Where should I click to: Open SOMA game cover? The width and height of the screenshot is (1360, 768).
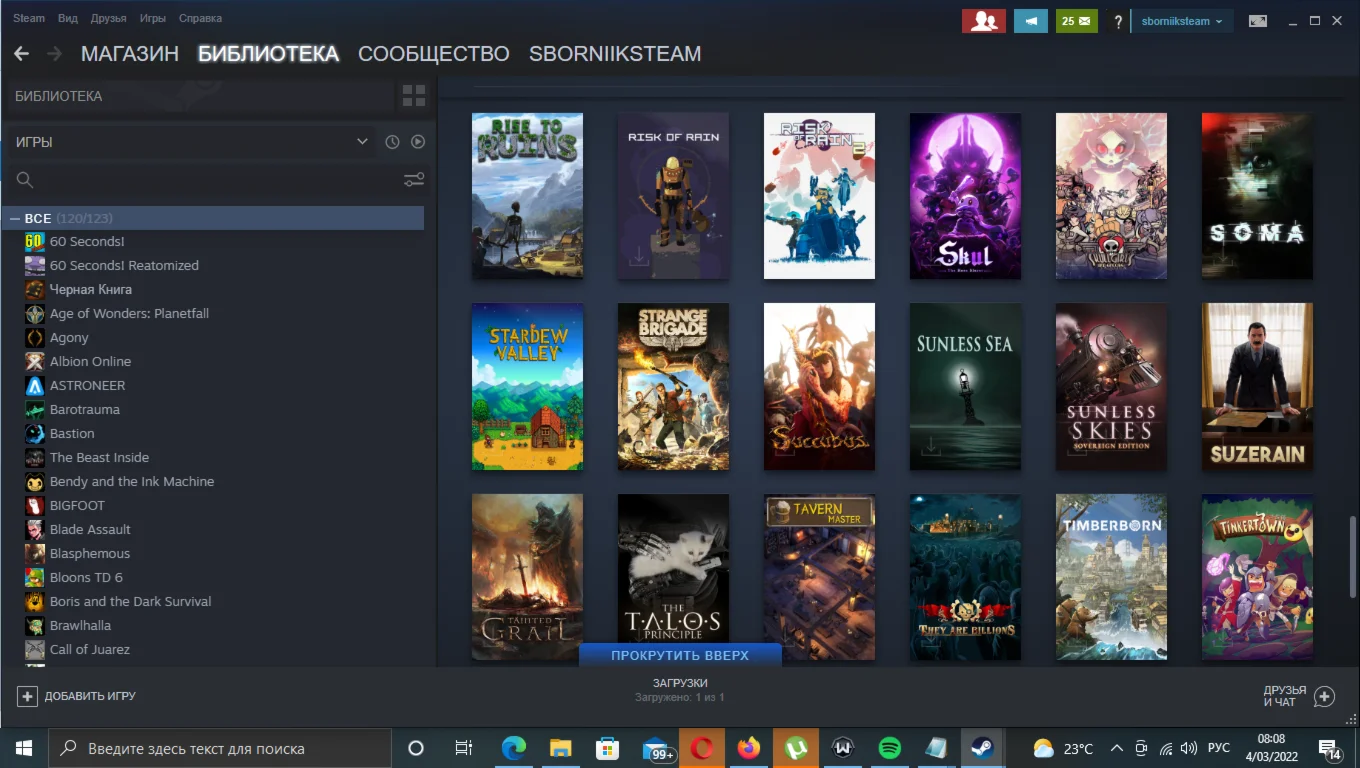(x=1257, y=196)
